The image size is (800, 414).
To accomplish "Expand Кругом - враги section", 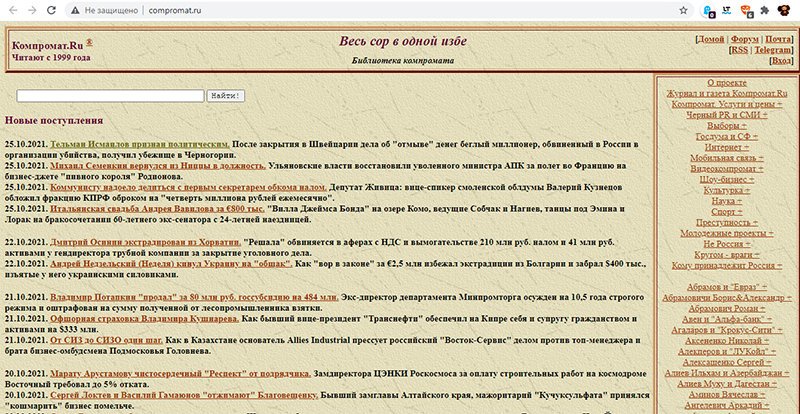I will [x=727, y=255].
